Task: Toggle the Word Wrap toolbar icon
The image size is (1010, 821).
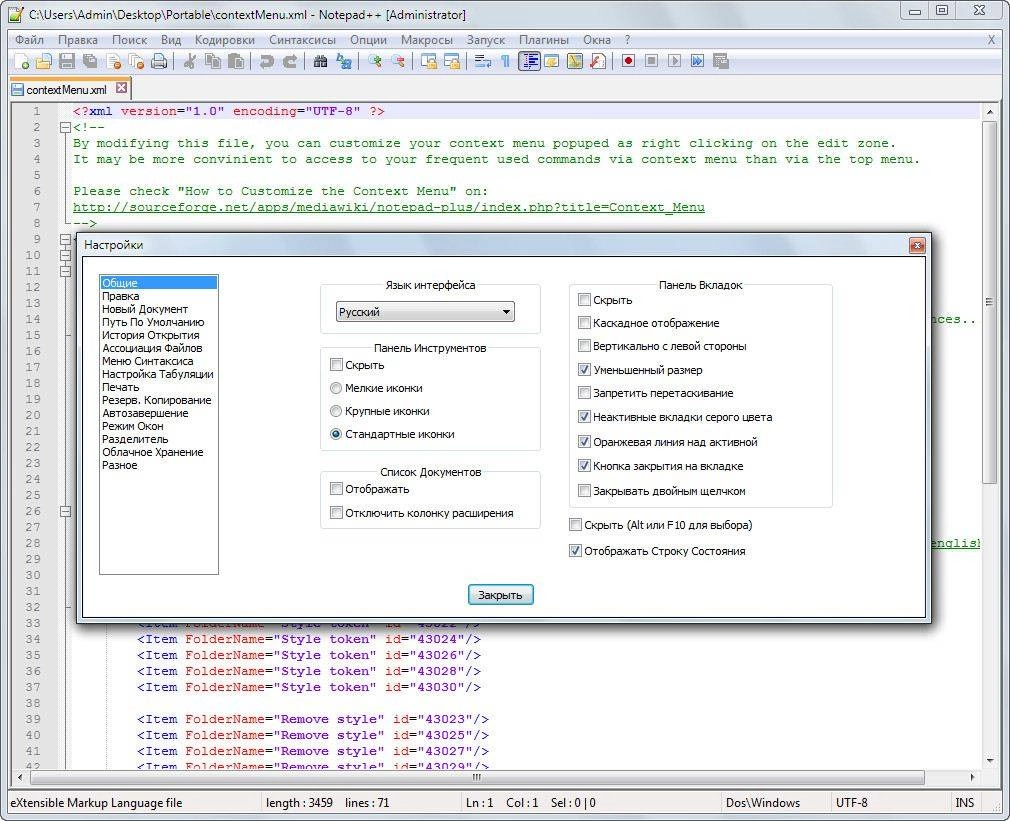Action: click(482, 62)
